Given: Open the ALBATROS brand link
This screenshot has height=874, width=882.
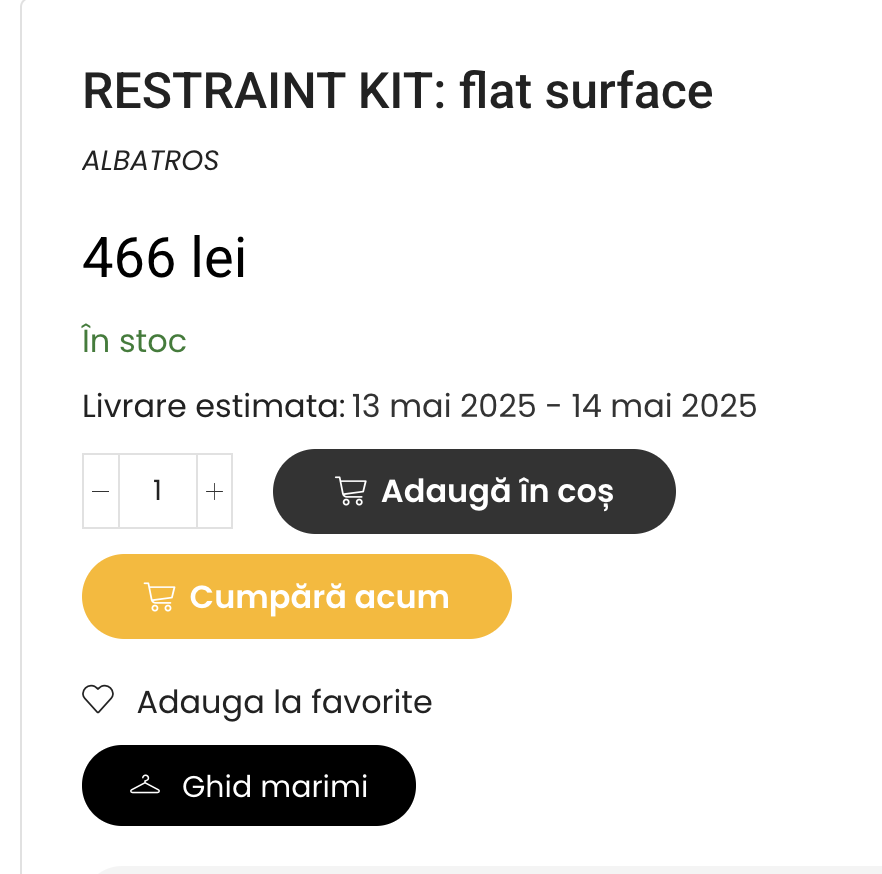Looking at the screenshot, I should (150, 161).
